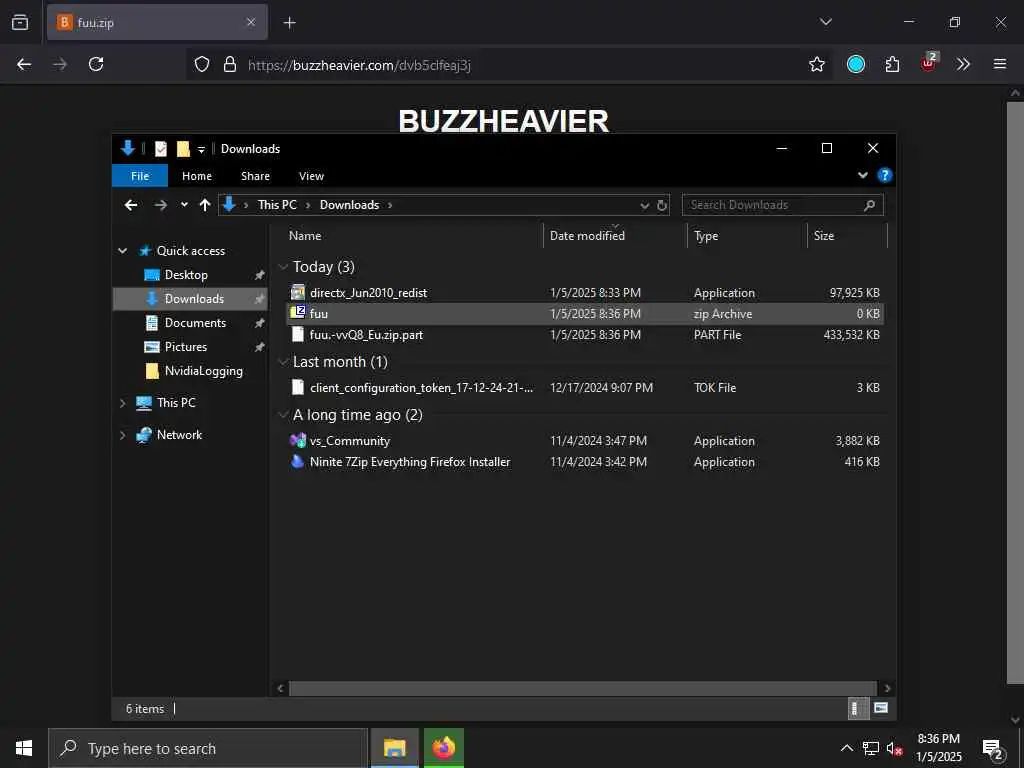This screenshot has height=768, width=1024.
Task: Open the Firefox hamburger menu
Action: point(1000,64)
